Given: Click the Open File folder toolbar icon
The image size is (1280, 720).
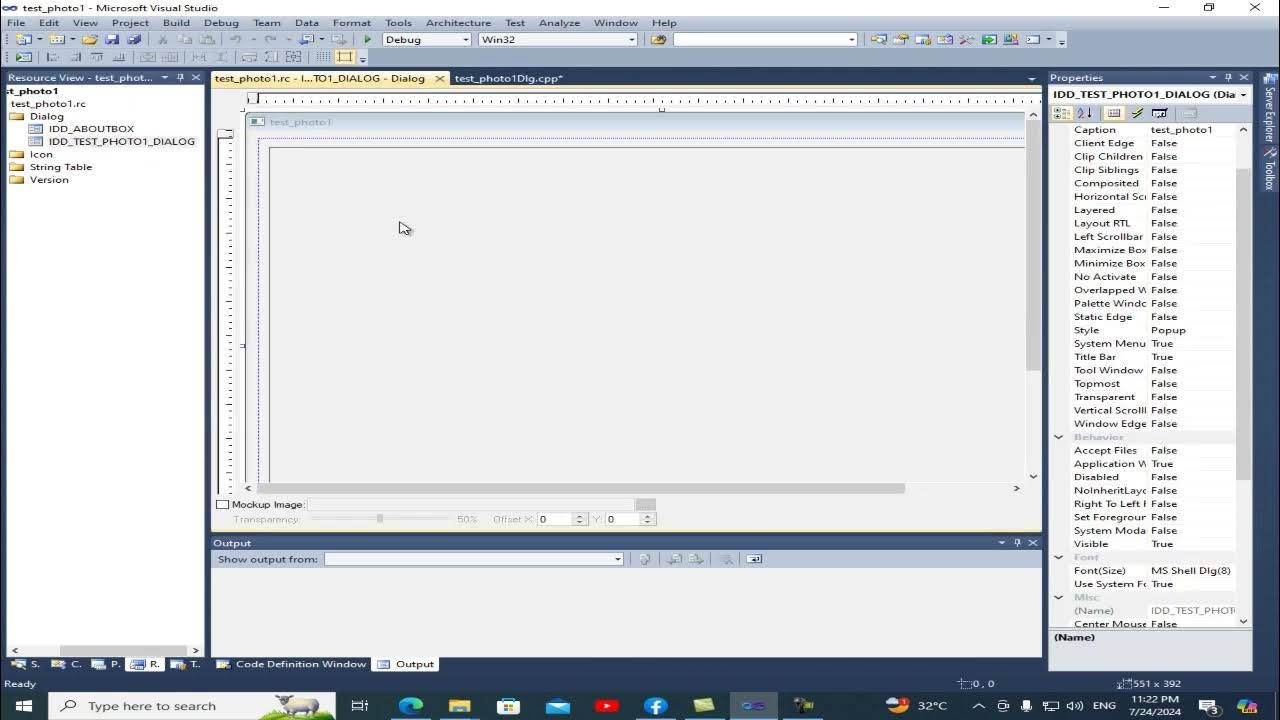Looking at the screenshot, I should click(x=89, y=40).
